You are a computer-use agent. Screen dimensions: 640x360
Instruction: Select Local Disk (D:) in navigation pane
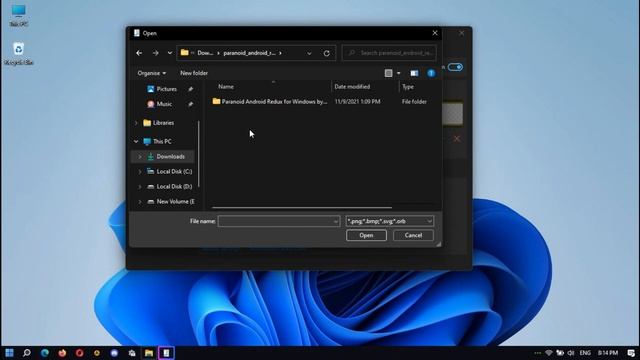click(174, 187)
